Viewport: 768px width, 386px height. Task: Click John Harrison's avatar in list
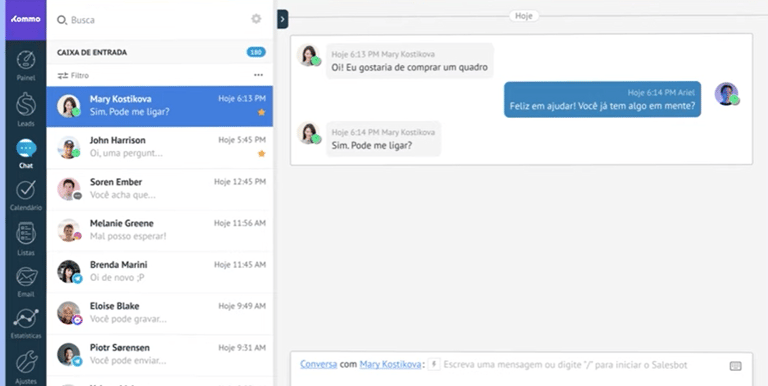69,147
